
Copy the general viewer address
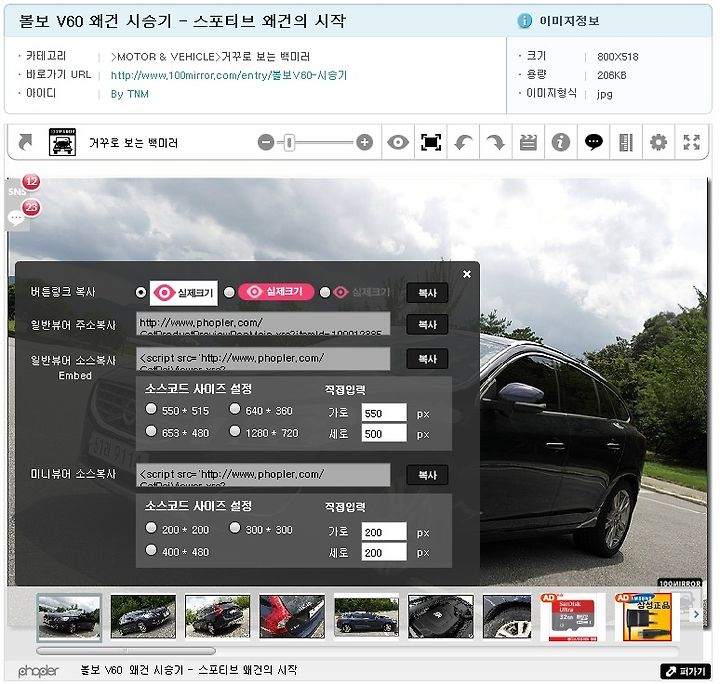pos(428,324)
